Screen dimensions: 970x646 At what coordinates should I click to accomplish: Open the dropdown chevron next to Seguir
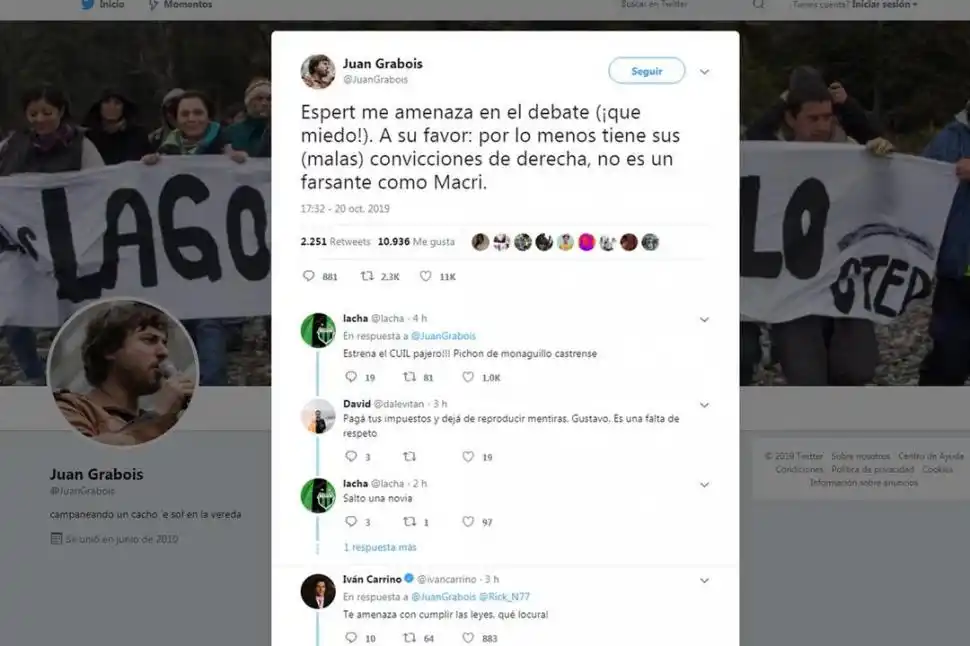704,72
